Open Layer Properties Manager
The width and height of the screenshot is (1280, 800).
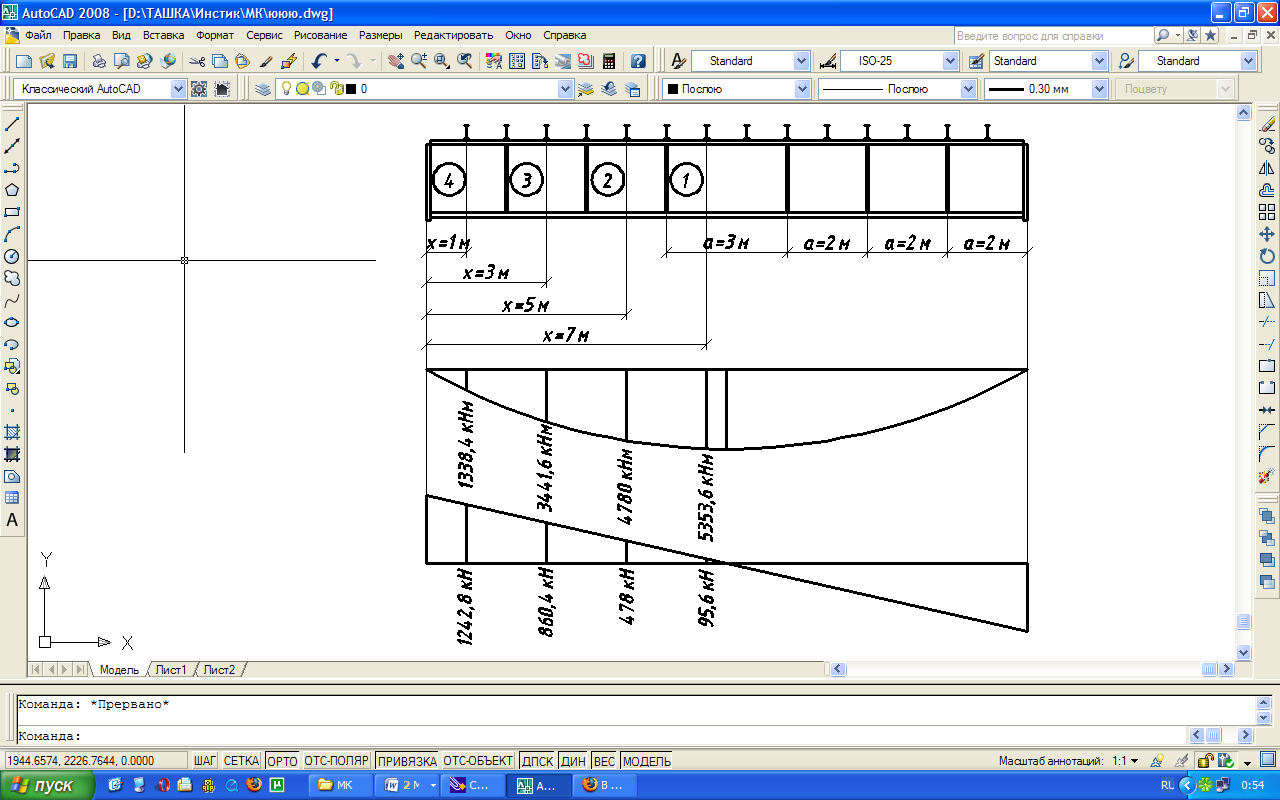(x=262, y=89)
